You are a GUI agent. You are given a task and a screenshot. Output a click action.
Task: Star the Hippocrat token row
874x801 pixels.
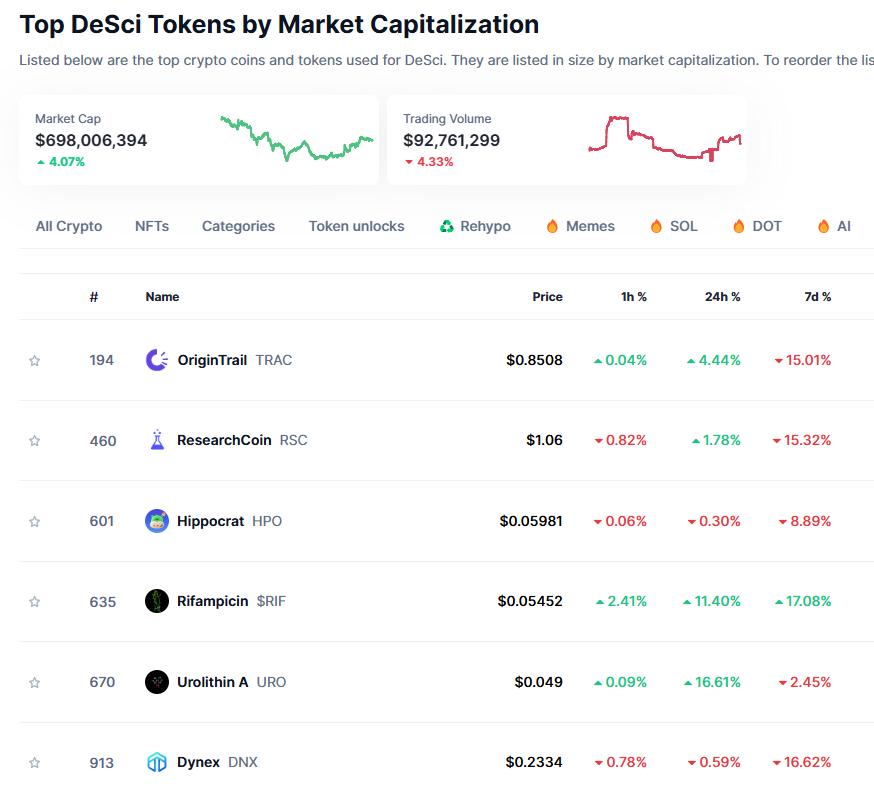coord(35,521)
